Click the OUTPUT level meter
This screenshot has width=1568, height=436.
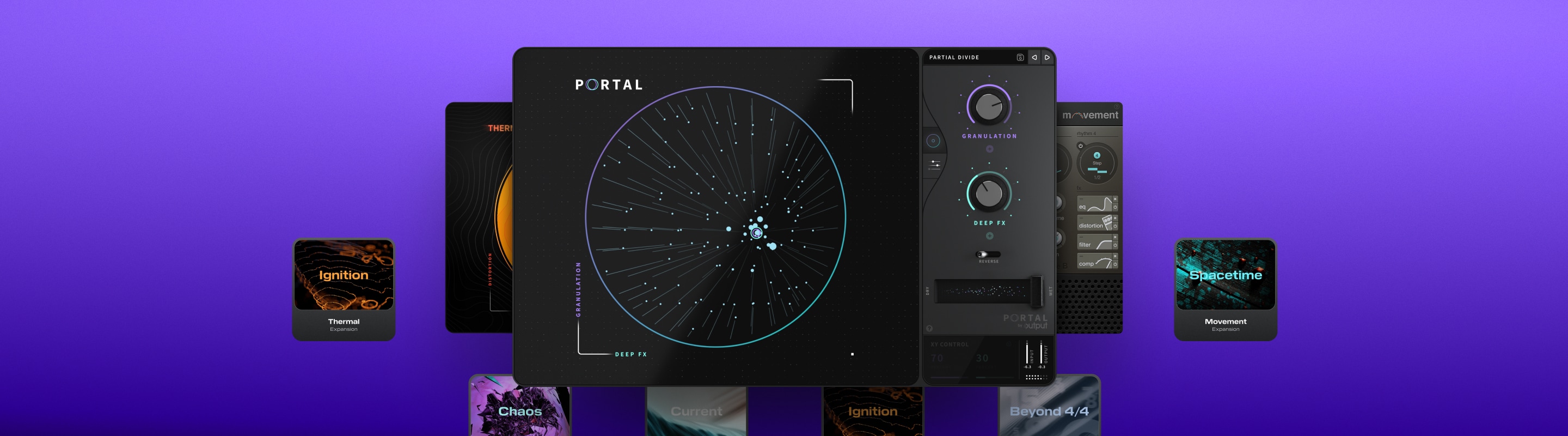coord(1042,353)
